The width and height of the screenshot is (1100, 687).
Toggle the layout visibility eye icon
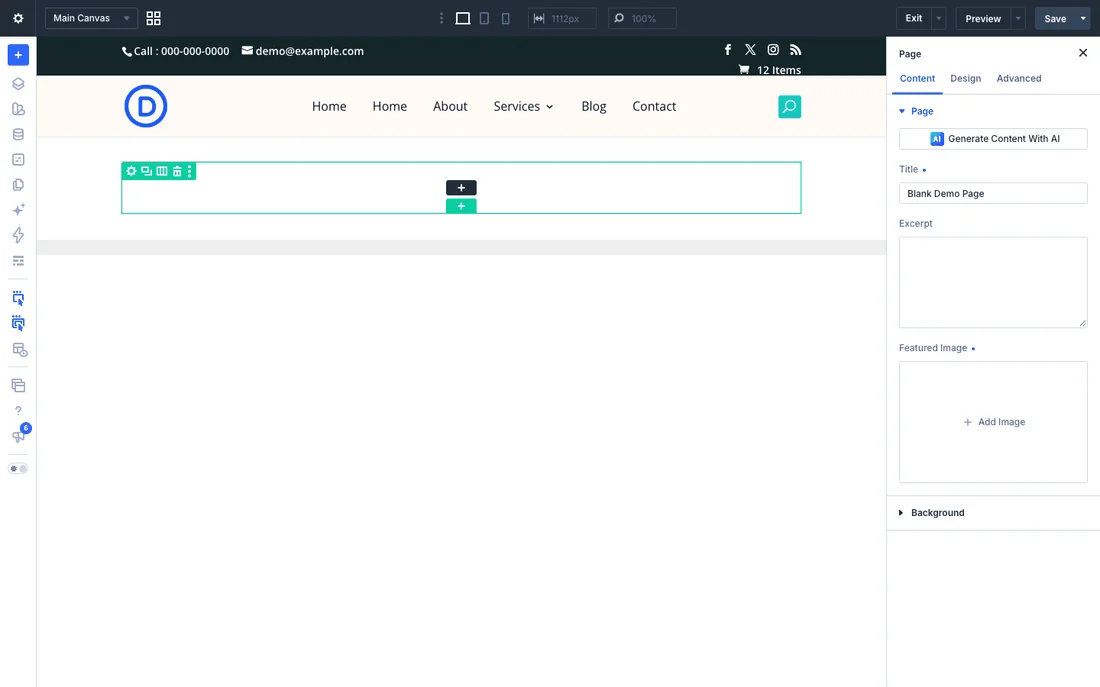point(20,349)
